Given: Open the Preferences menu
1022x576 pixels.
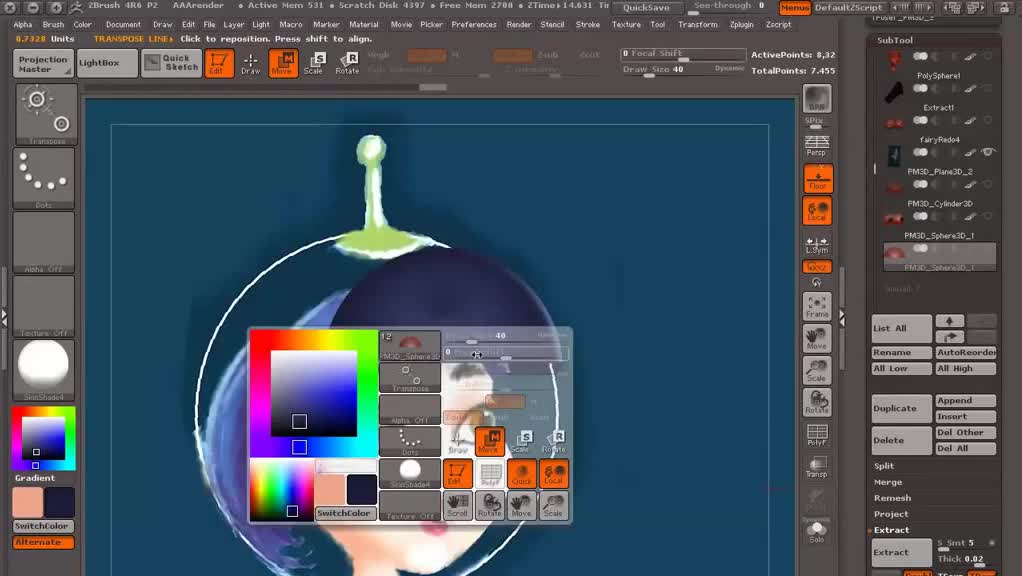Looking at the screenshot, I should [474, 25].
